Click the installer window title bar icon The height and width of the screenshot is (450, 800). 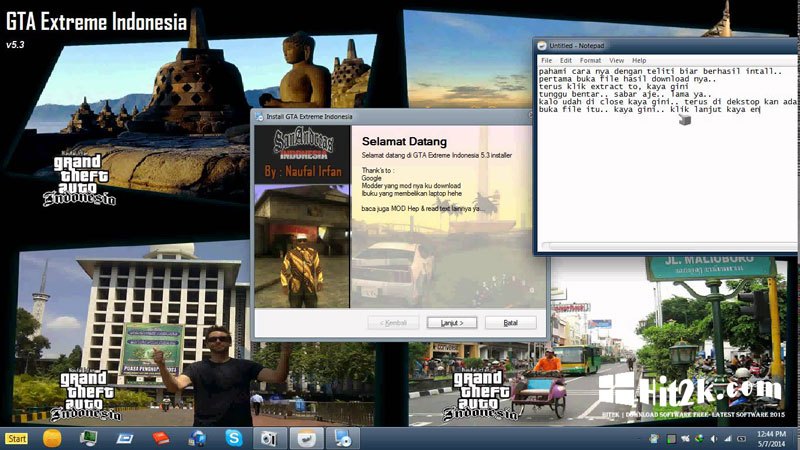click(x=259, y=116)
